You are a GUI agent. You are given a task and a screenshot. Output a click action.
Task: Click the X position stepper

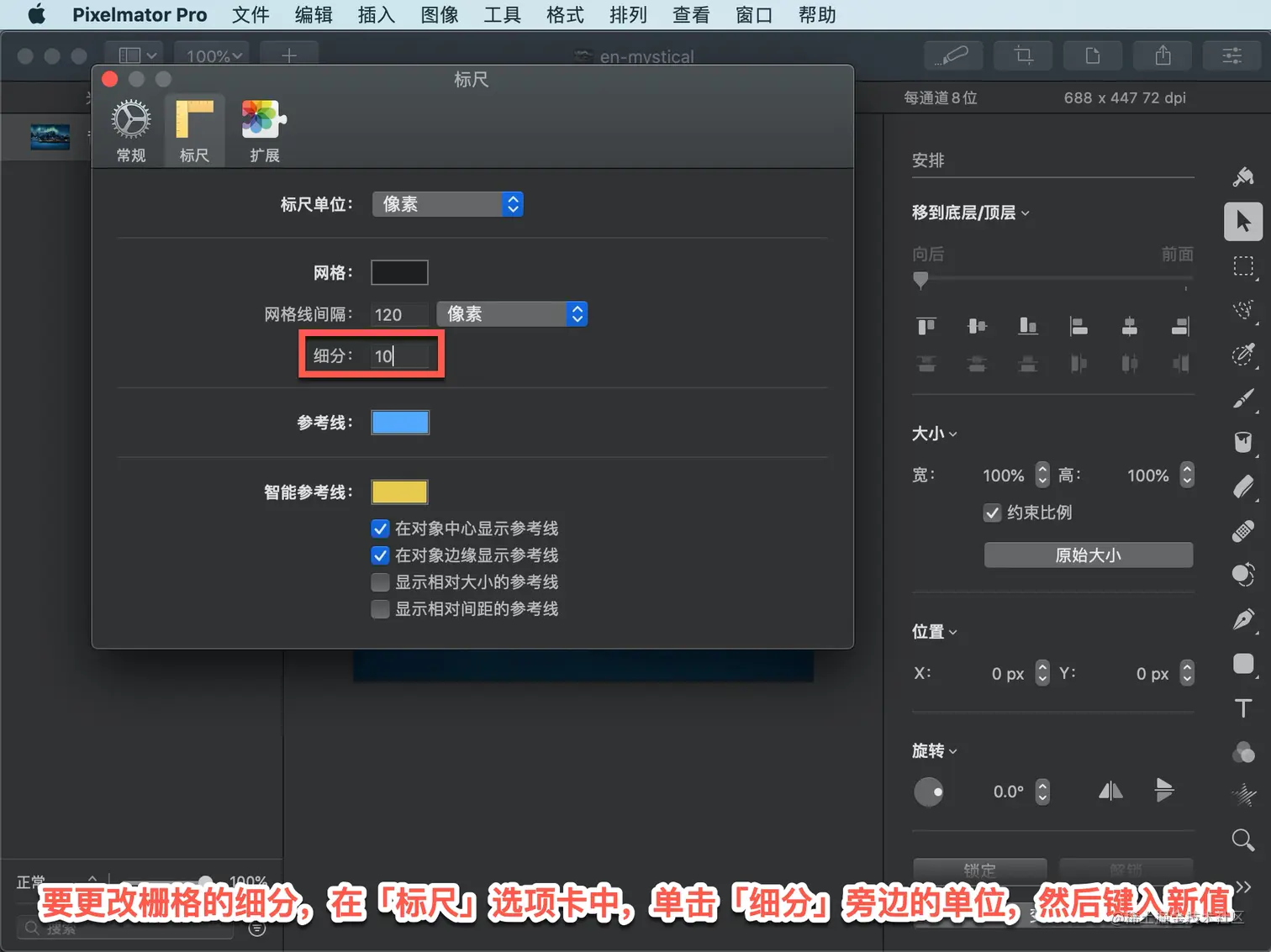coord(1042,673)
